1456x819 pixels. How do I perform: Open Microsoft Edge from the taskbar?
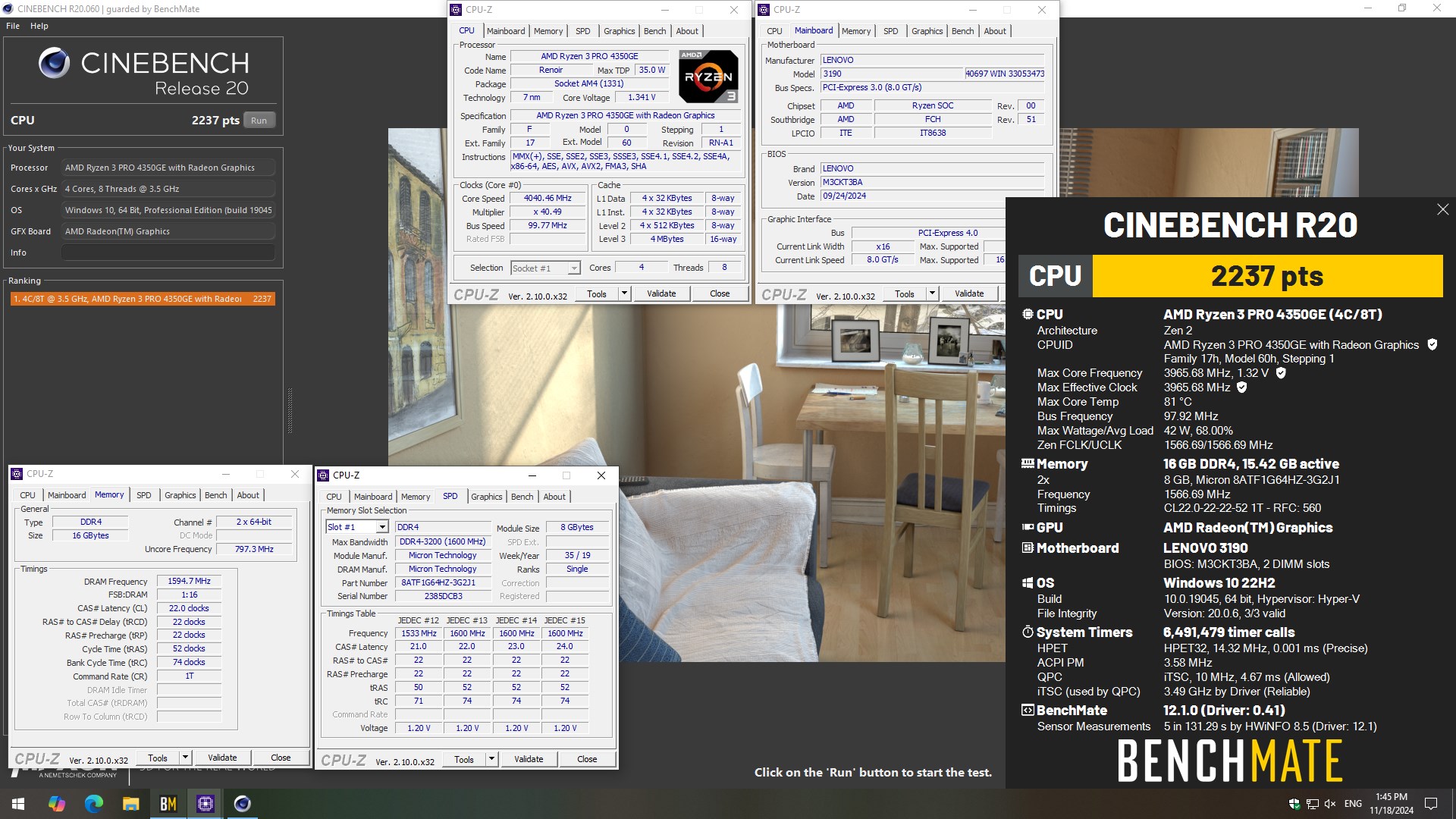pos(94,804)
